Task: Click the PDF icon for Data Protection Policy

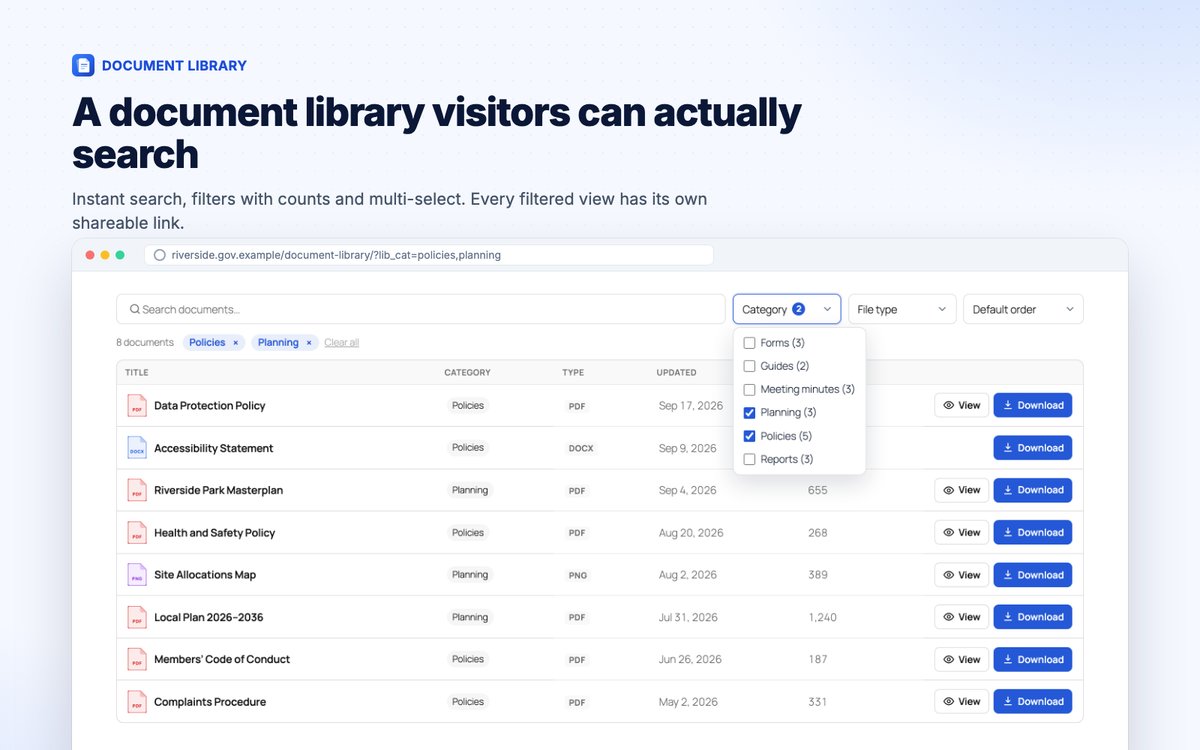Action: [137, 406]
